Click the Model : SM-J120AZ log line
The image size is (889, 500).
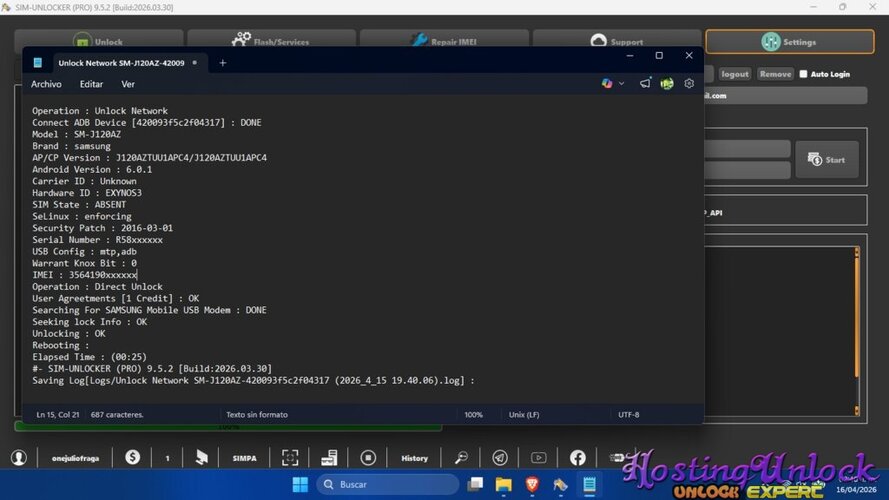pyautogui.click(x=76, y=134)
